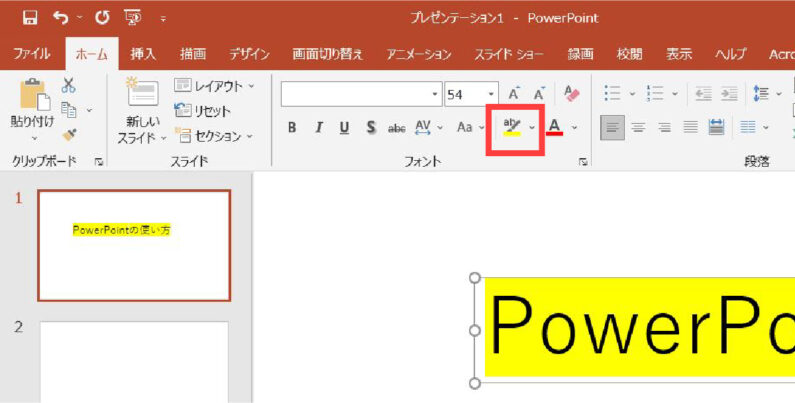Expand the font color picker arrow
Screen dimensions: 795x403
tap(574, 128)
